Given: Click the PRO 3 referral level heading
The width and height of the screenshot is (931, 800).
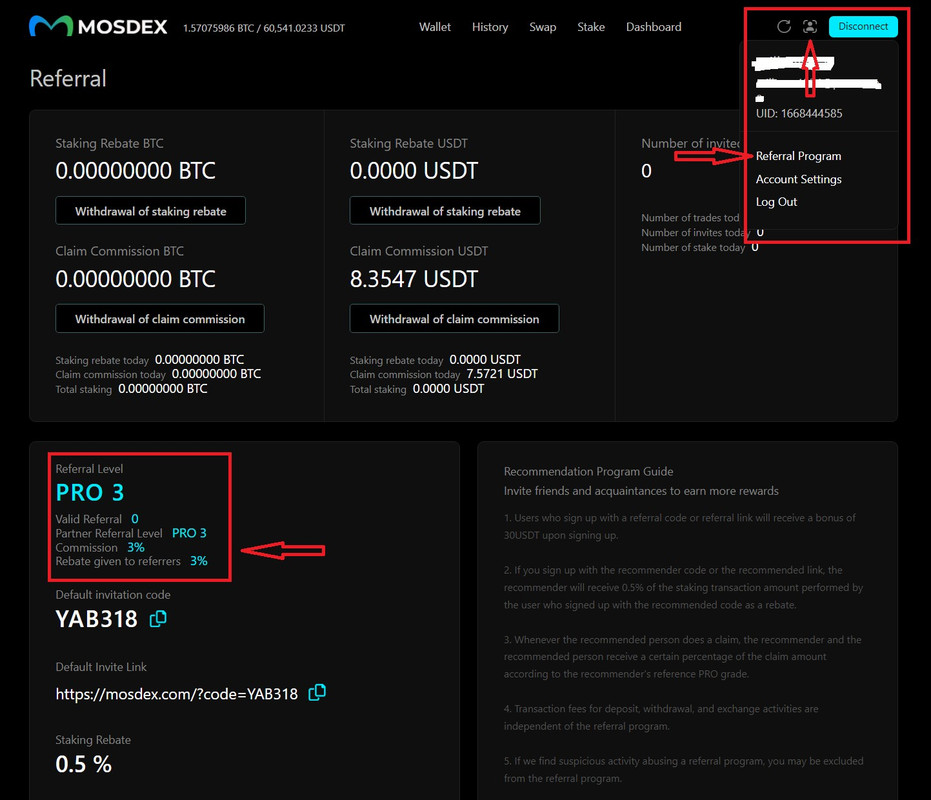Looking at the screenshot, I should tap(90, 492).
